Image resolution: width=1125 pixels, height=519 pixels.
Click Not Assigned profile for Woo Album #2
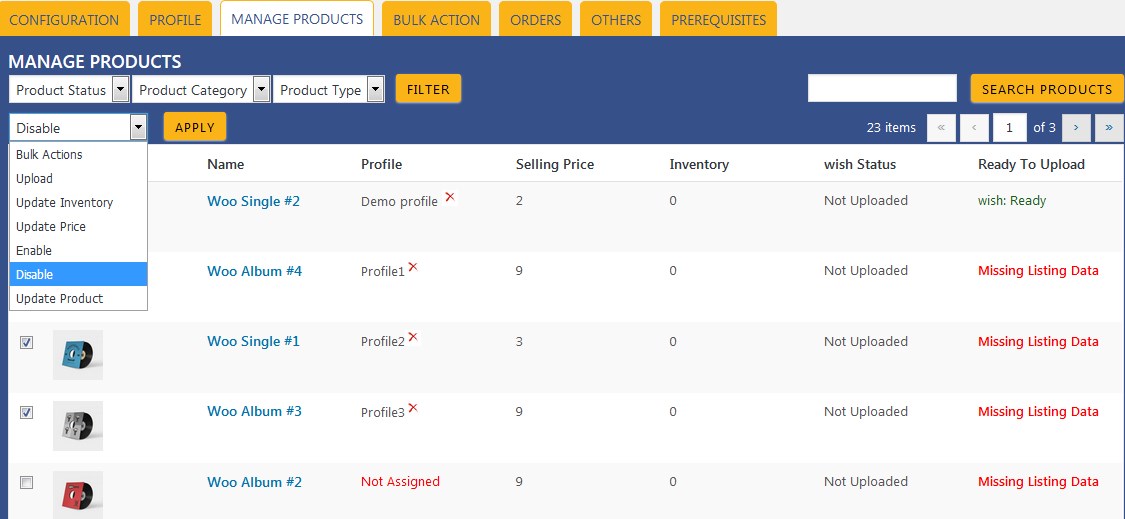(x=400, y=482)
